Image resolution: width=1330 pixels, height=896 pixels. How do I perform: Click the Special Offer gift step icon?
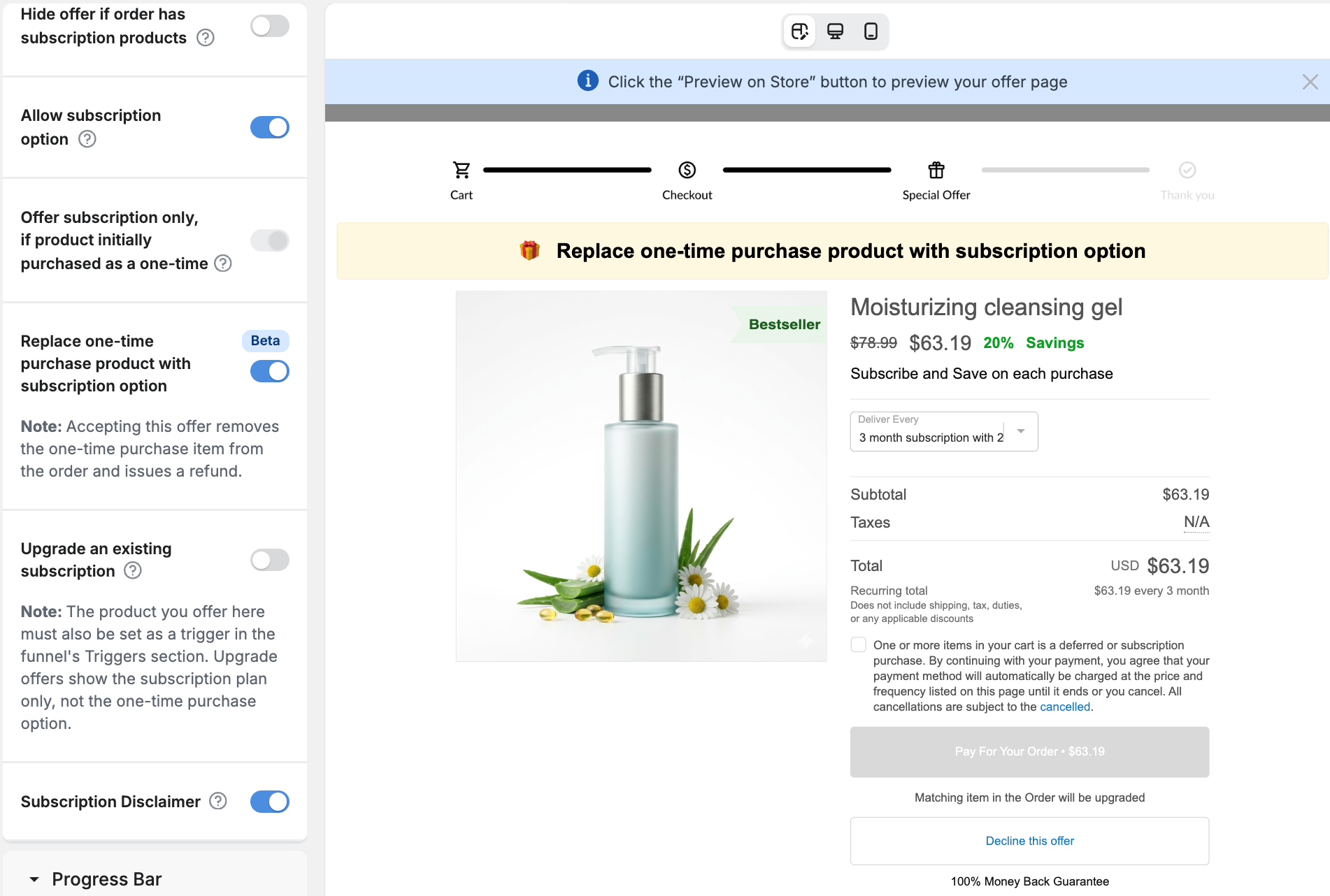coord(936,170)
